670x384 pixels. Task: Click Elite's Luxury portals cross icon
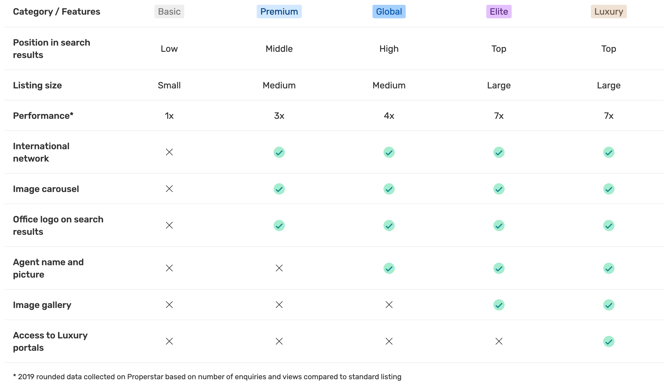click(x=499, y=341)
